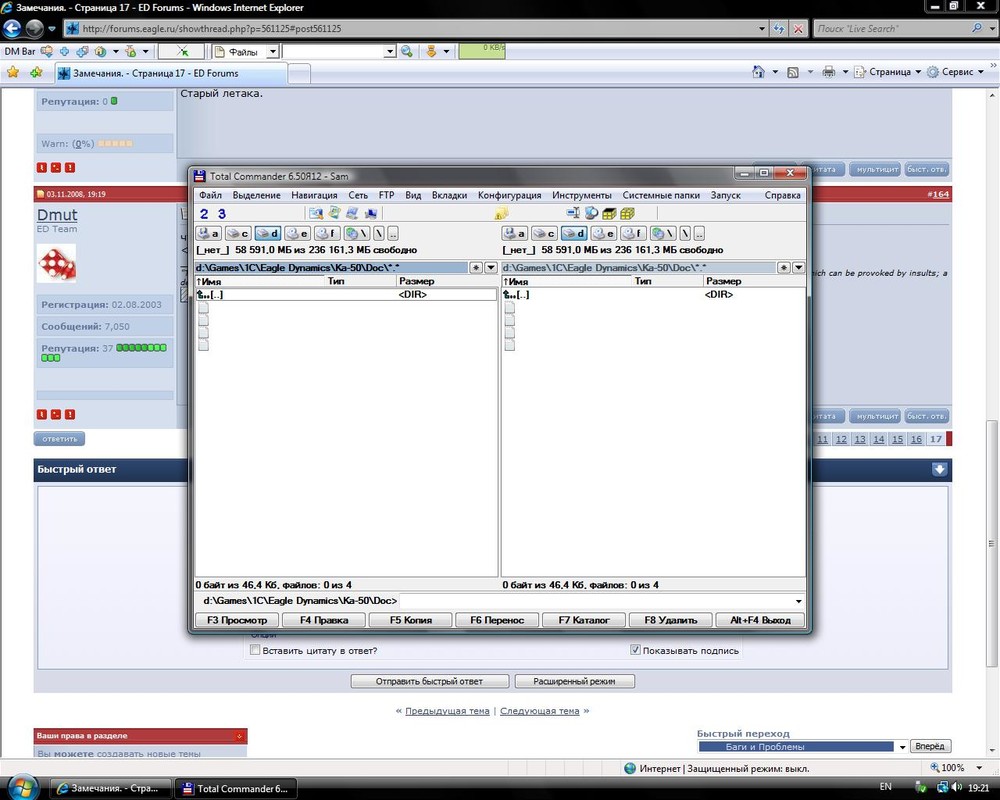Select drive c in the right panel

tap(543, 233)
